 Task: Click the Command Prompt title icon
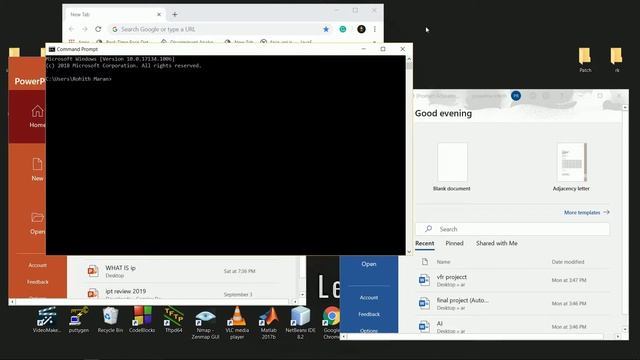coord(52,49)
